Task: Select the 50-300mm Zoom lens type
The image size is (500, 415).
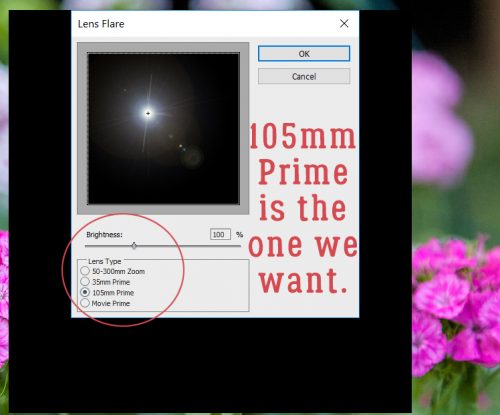Action: pyautogui.click(x=85, y=271)
